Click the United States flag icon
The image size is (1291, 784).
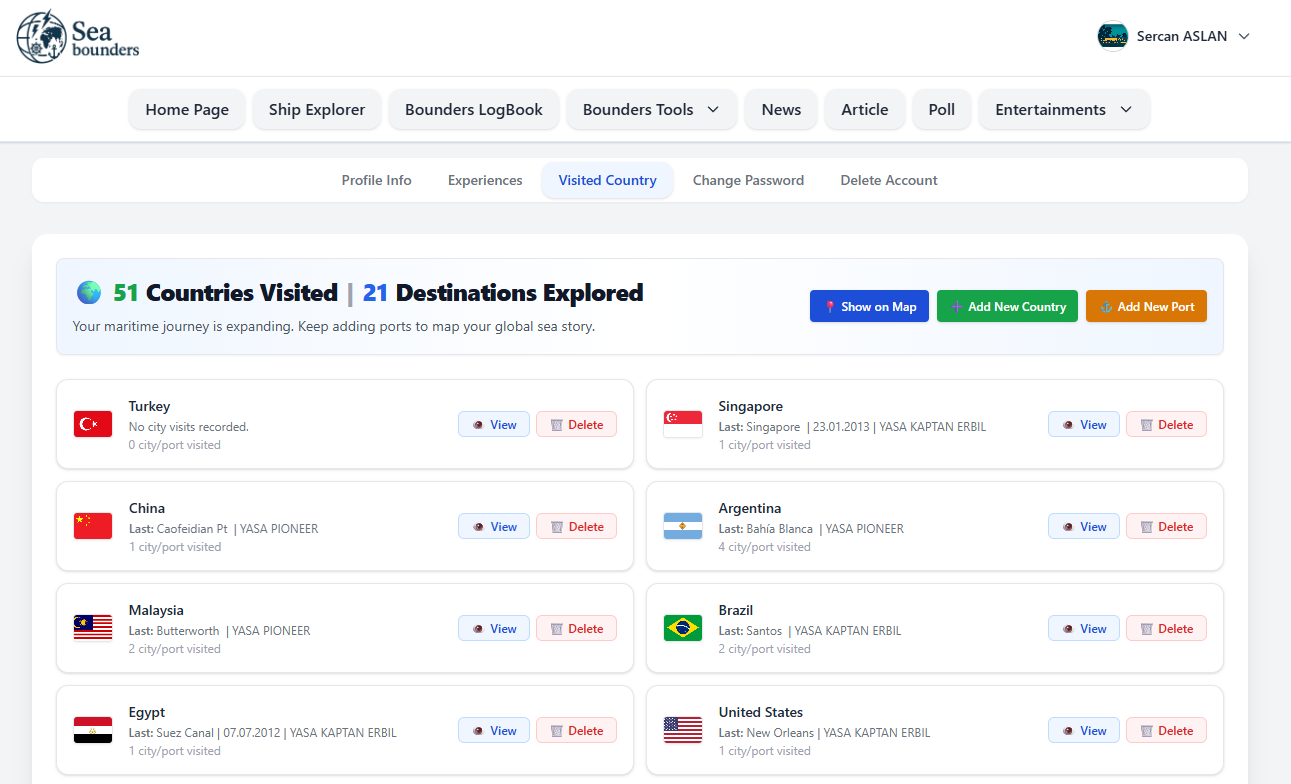click(x=683, y=730)
